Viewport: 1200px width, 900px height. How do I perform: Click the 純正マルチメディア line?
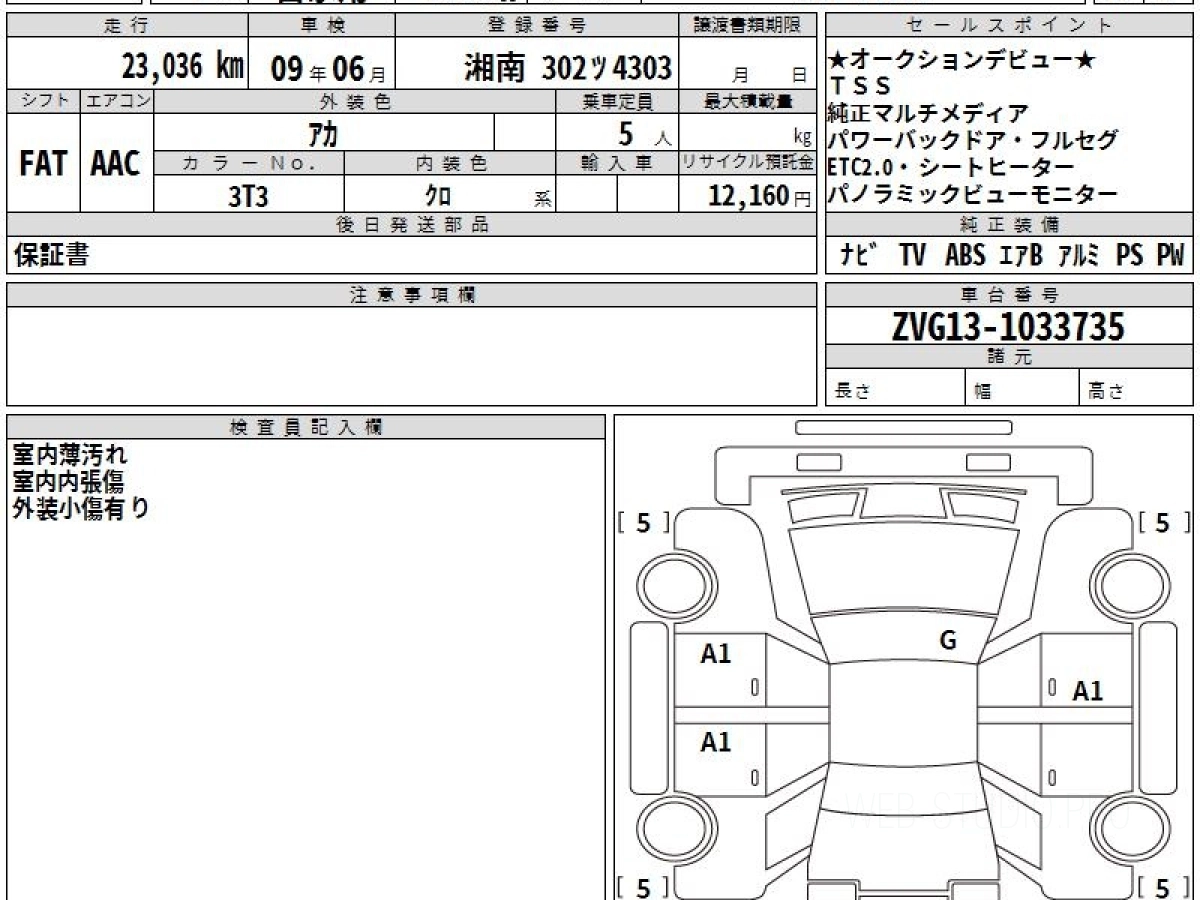(928, 113)
